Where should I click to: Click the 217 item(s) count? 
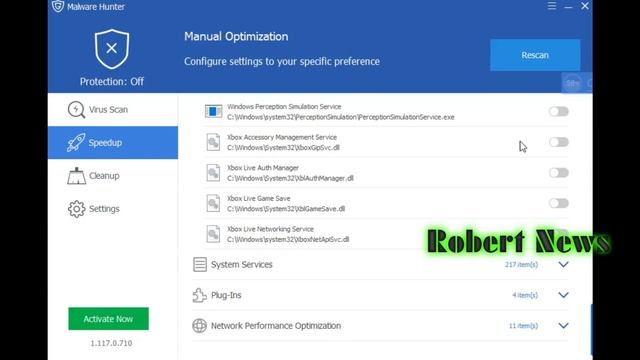pos(521,264)
